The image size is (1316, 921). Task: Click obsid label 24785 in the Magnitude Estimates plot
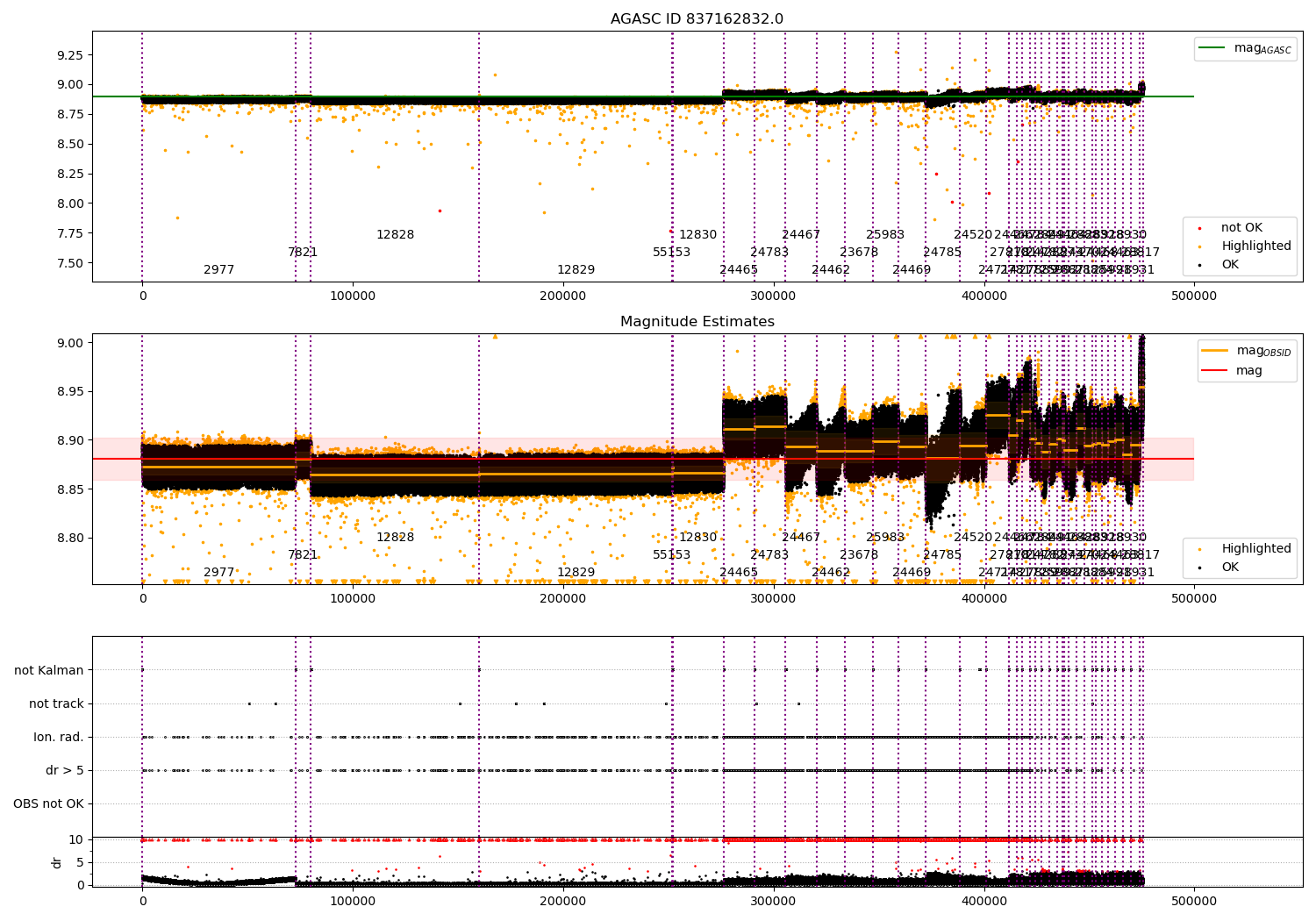(942, 555)
